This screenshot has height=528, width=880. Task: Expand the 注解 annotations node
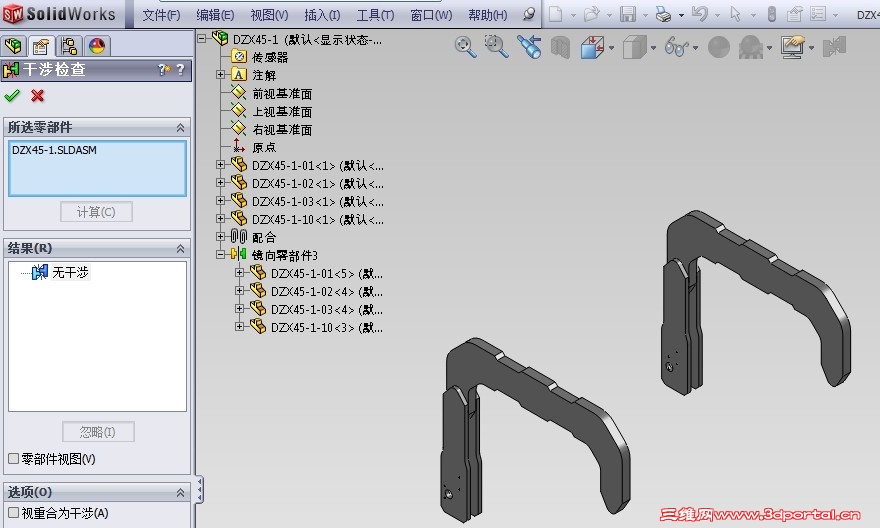pos(221,74)
